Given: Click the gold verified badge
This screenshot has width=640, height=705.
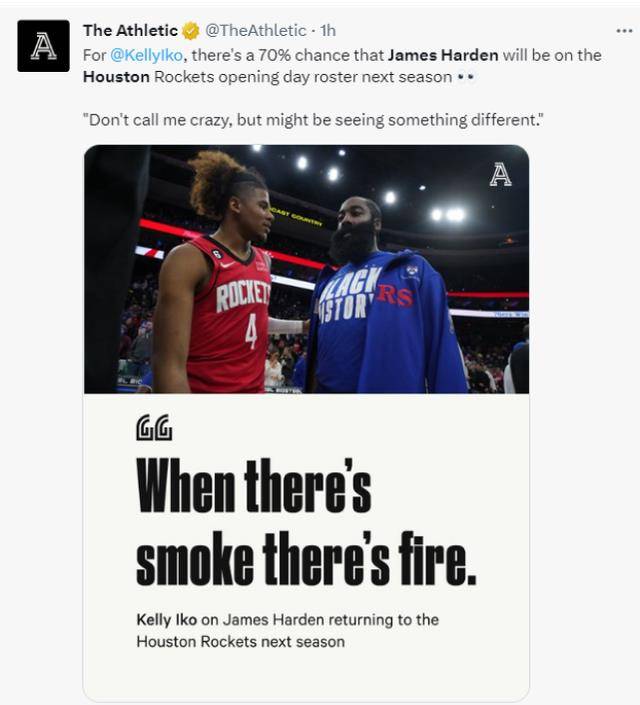Looking at the screenshot, I should point(191,31).
